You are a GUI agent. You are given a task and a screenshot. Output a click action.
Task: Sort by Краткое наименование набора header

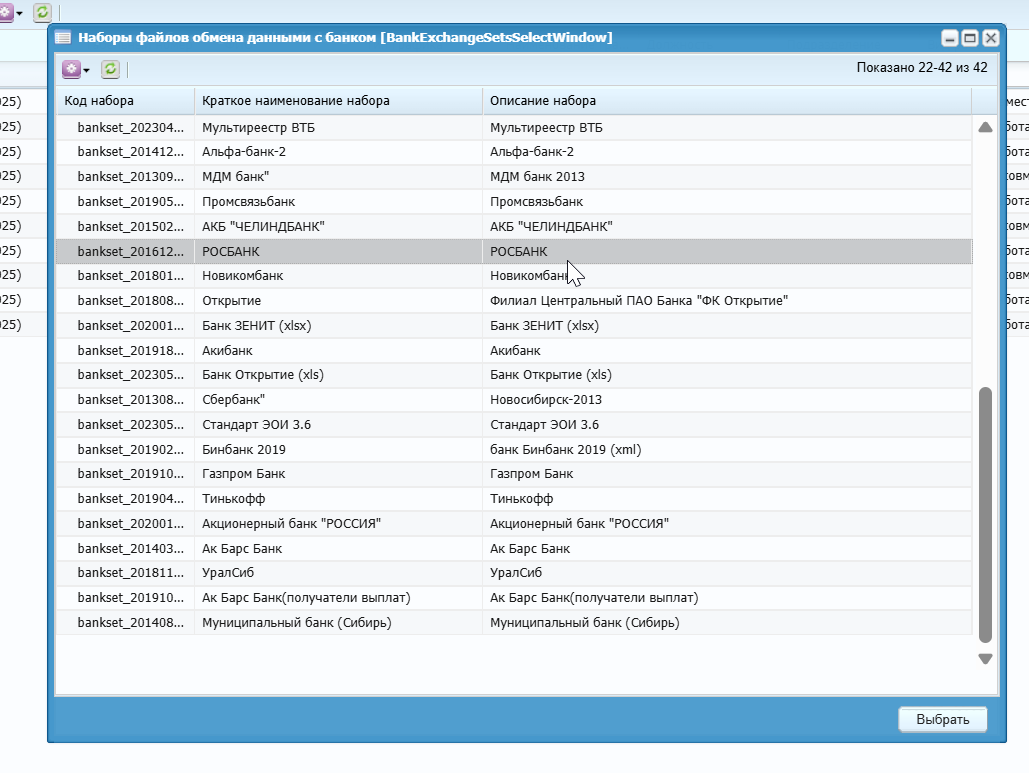[338, 101]
